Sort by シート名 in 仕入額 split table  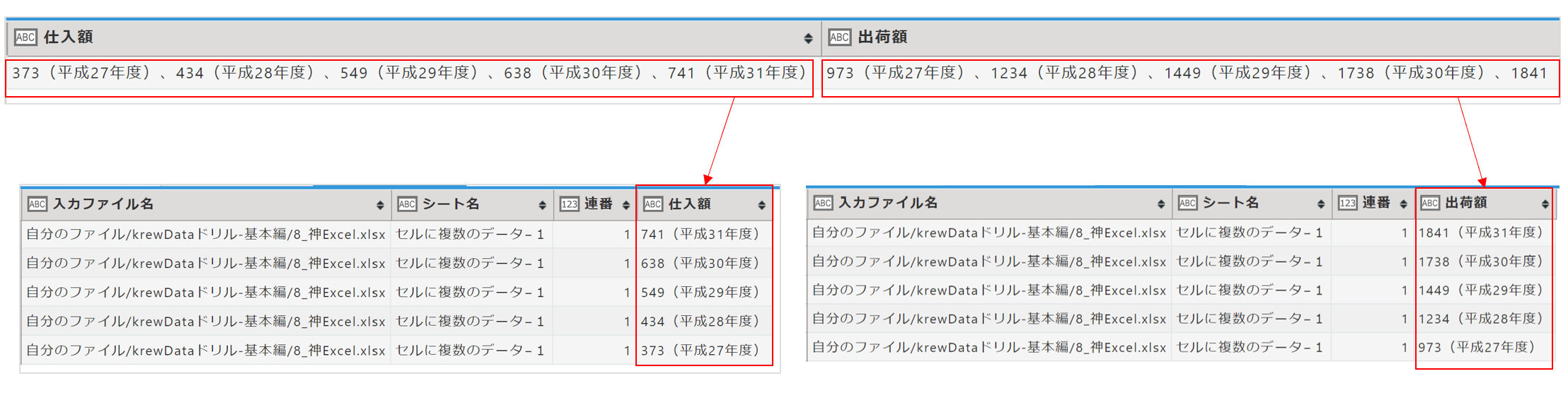542,205
